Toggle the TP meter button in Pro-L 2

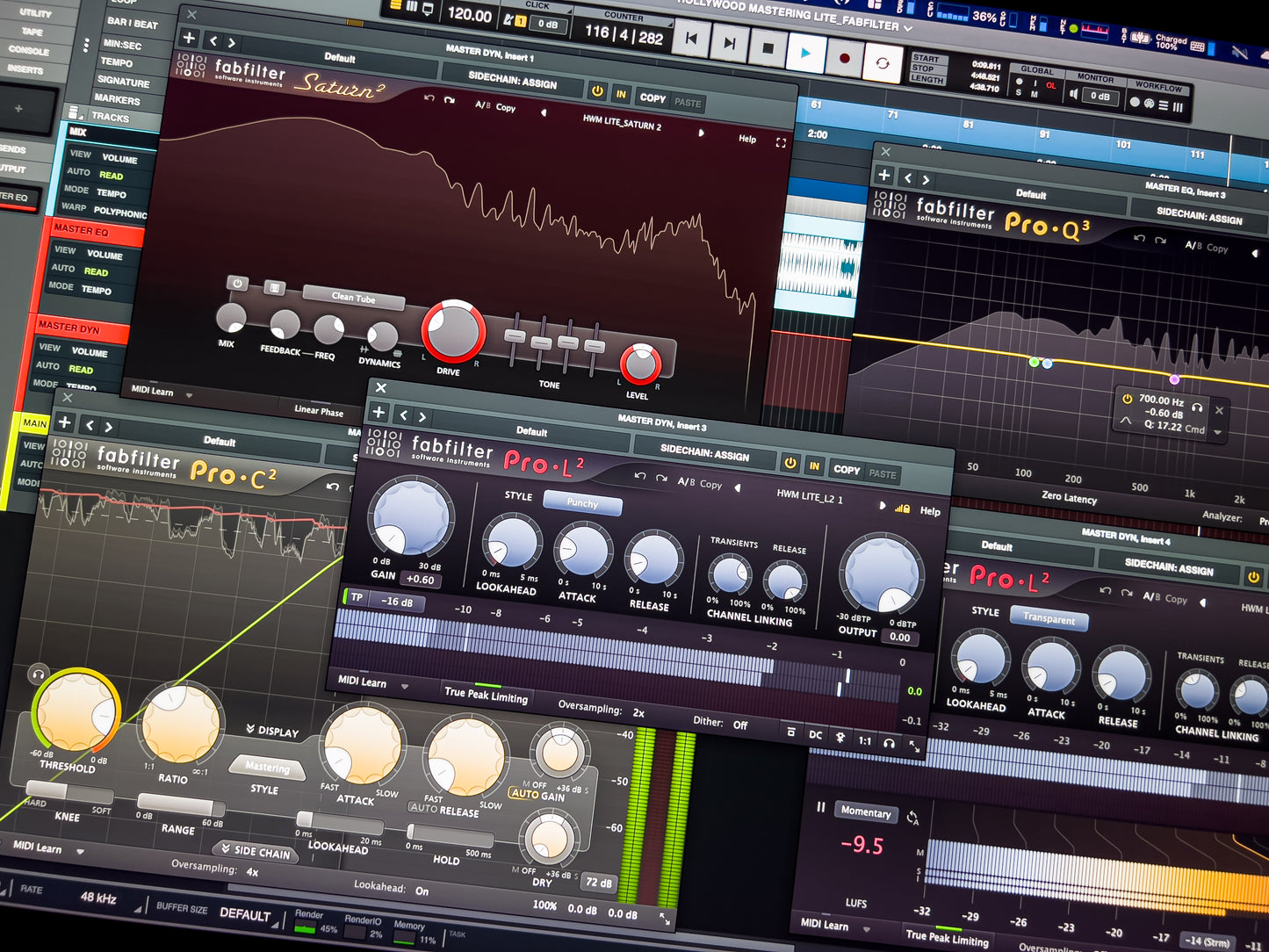(x=357, y=597)
